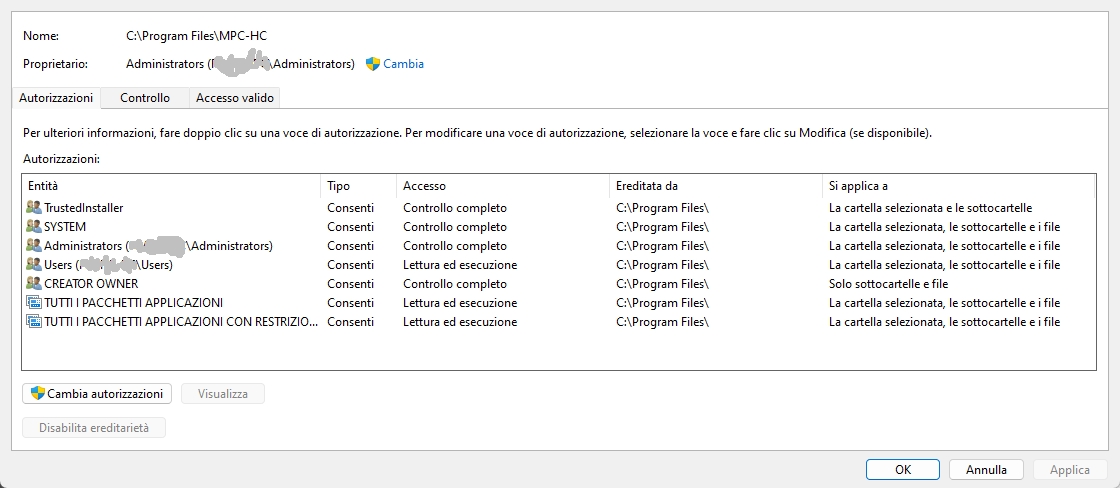The image size is (1120, 488).
Task: Click the Visualizza button
Action: coord(223,394)
